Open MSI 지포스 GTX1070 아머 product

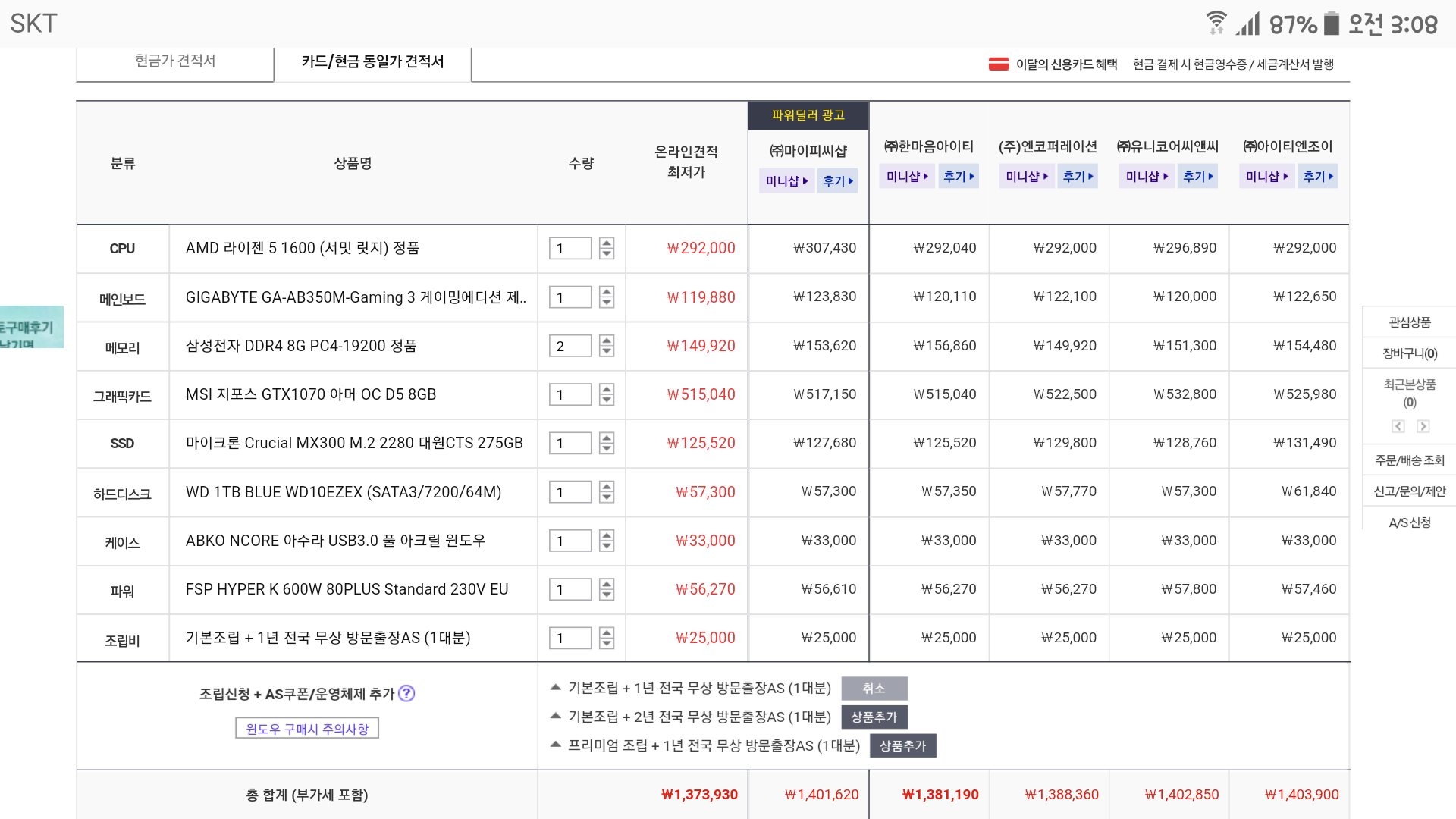[311, 394]
